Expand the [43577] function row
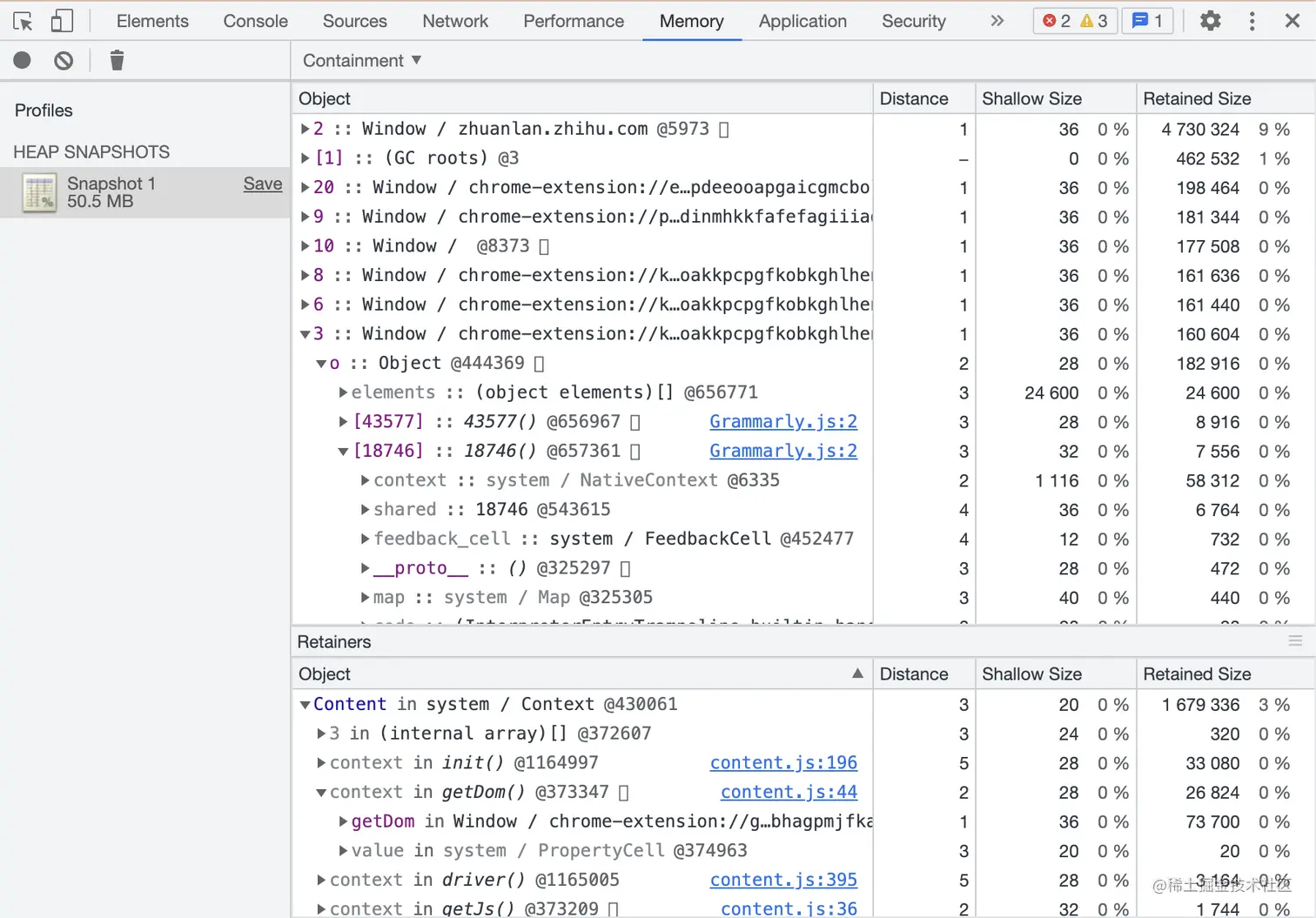The width and height of the screenshot is (1316, 918). pyautogui.click(x=344, y=422)
